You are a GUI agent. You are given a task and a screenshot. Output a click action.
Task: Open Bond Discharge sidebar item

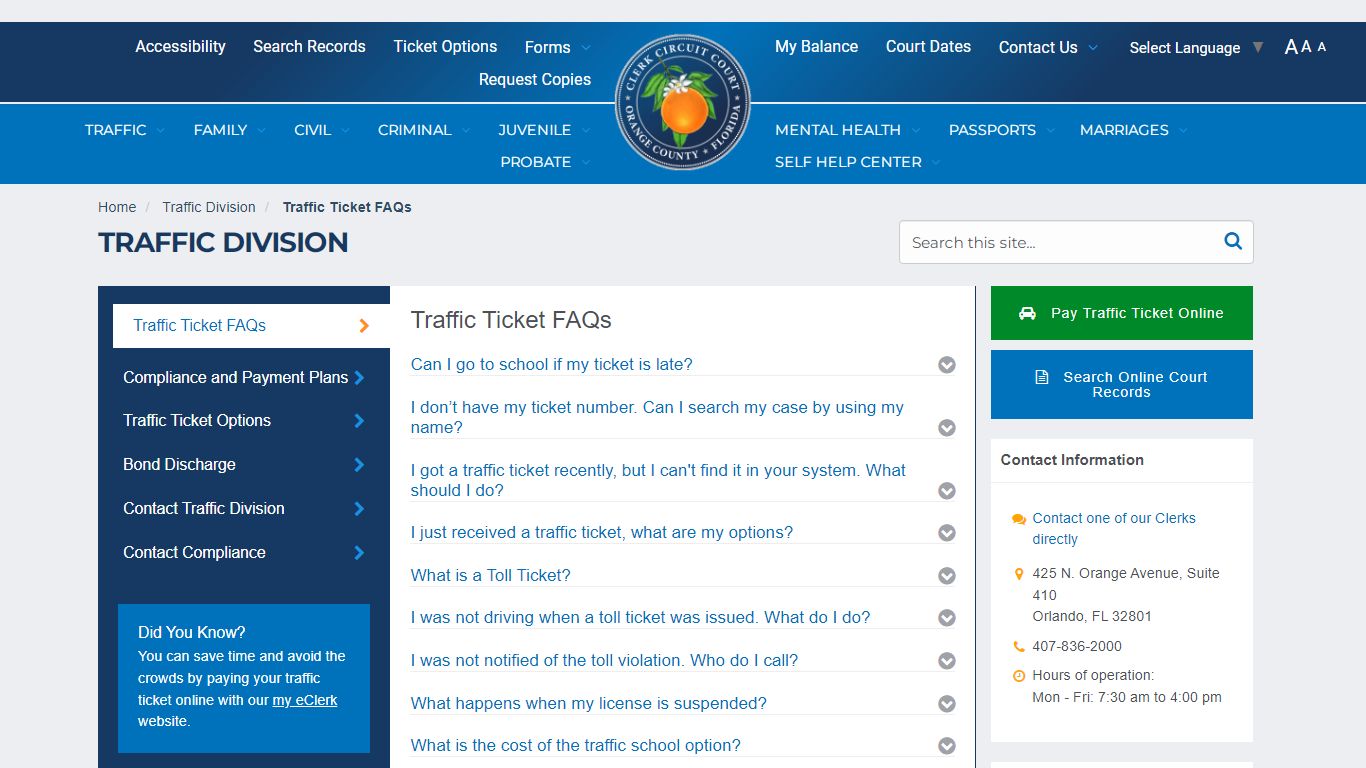pos(179,464)
